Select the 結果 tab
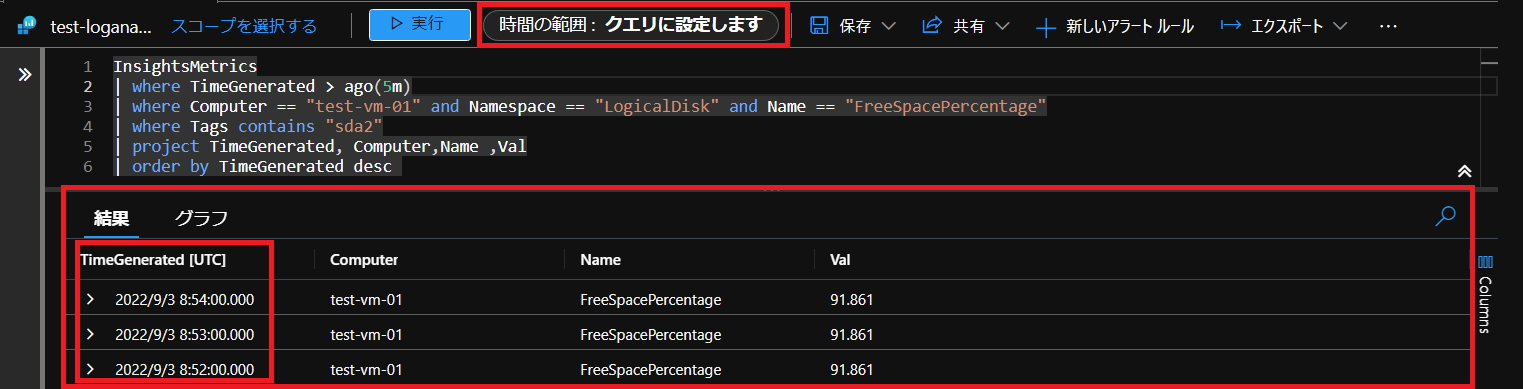Viewport: 1523px width, 389px height. pos(111,217)
